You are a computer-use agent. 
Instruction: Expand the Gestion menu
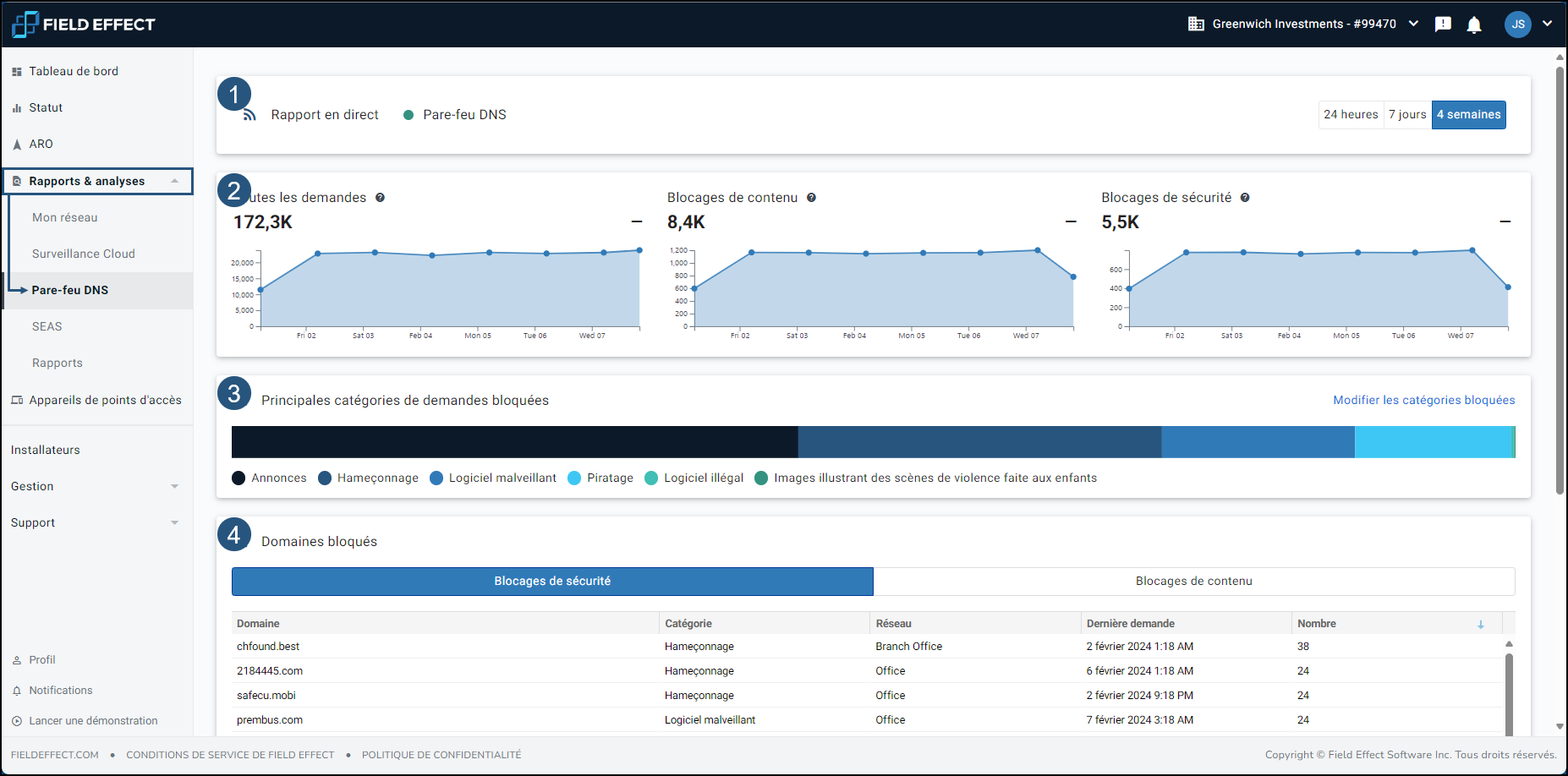click(175, 486)
